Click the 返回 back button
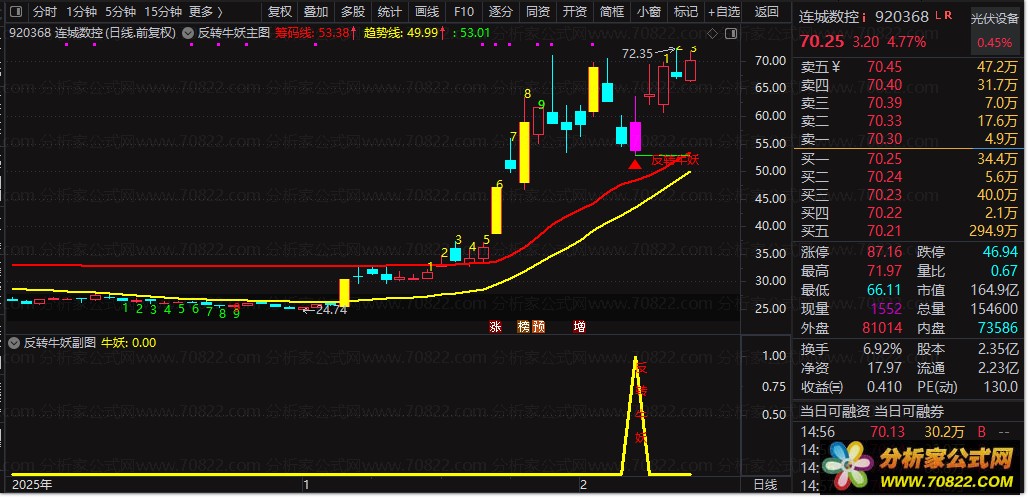Image resolution: width=1030 pixels, height=498 pixels. coord(767,11)
